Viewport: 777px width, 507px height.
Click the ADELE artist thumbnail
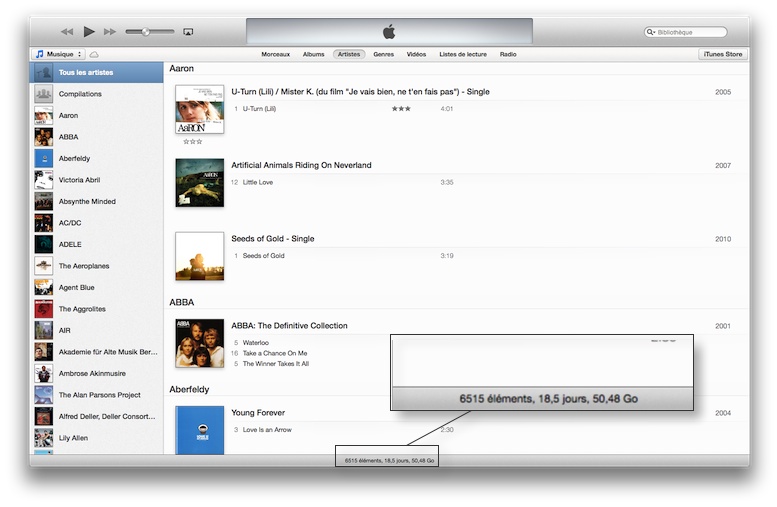point(44,244)
